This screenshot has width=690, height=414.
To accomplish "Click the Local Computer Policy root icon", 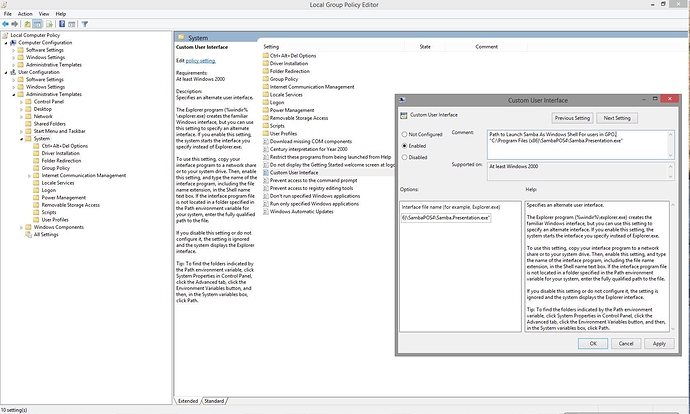I will pos(5,35).
